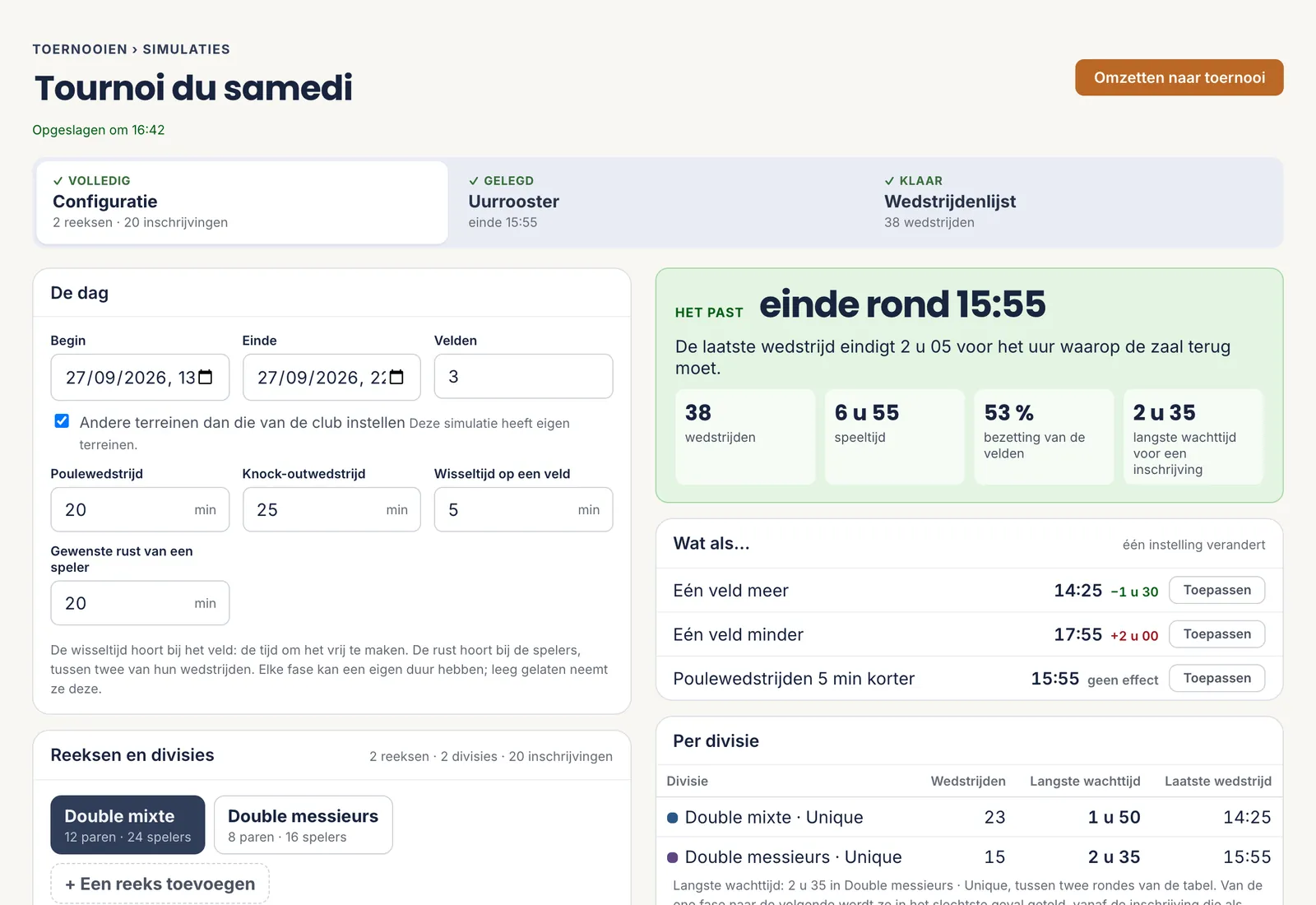
Task: Focus the Velden input field
Action: pos(523,377)
